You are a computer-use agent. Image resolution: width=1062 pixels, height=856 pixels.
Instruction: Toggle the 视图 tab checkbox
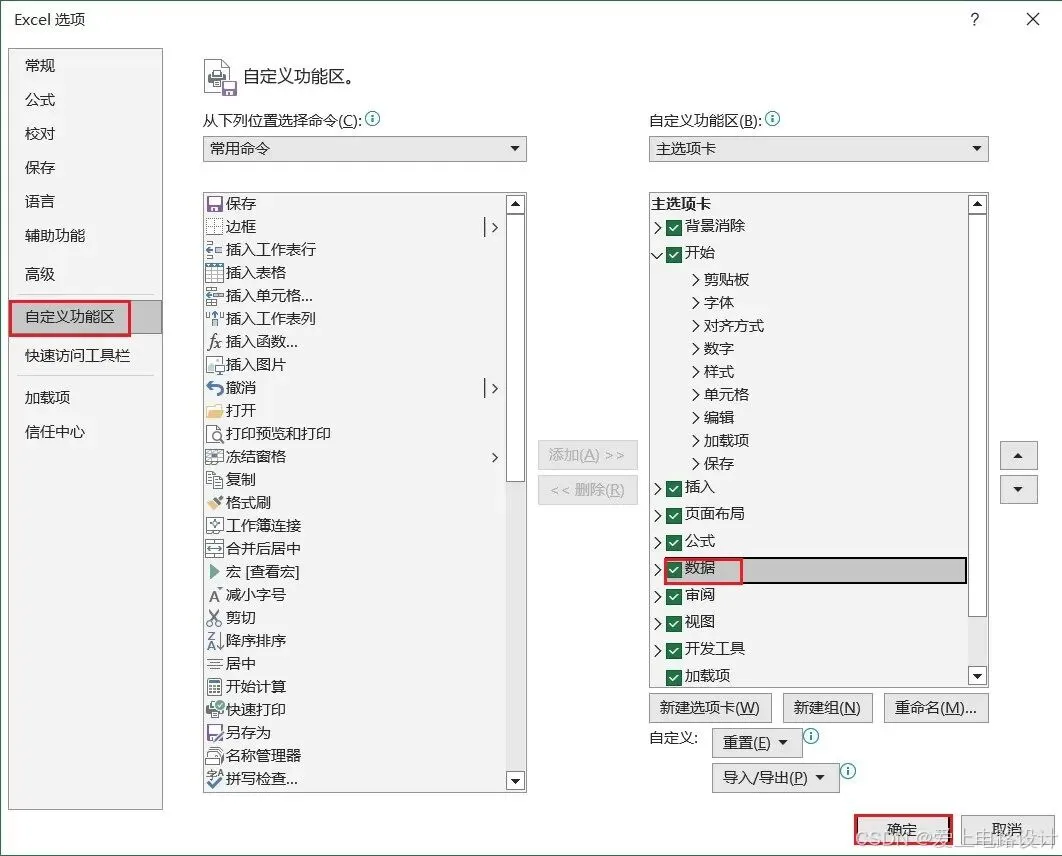674,624
